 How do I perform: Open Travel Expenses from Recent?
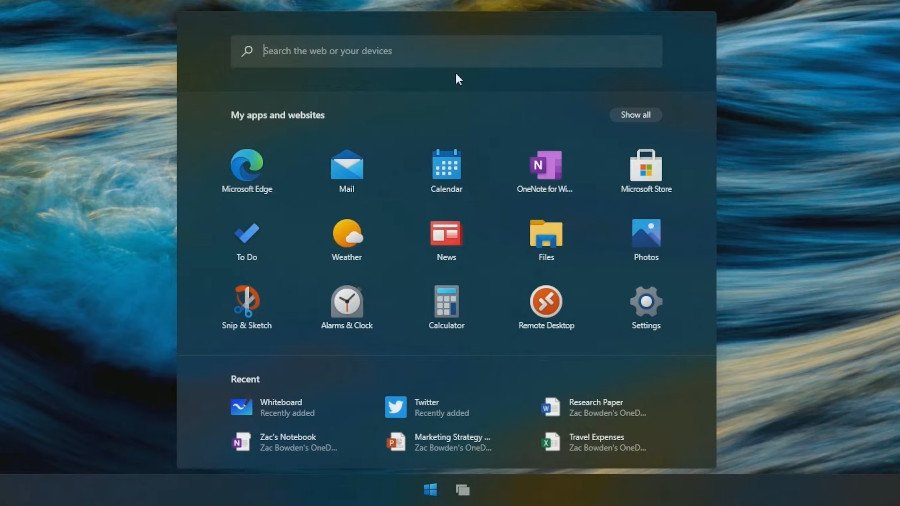coord(596,442)
